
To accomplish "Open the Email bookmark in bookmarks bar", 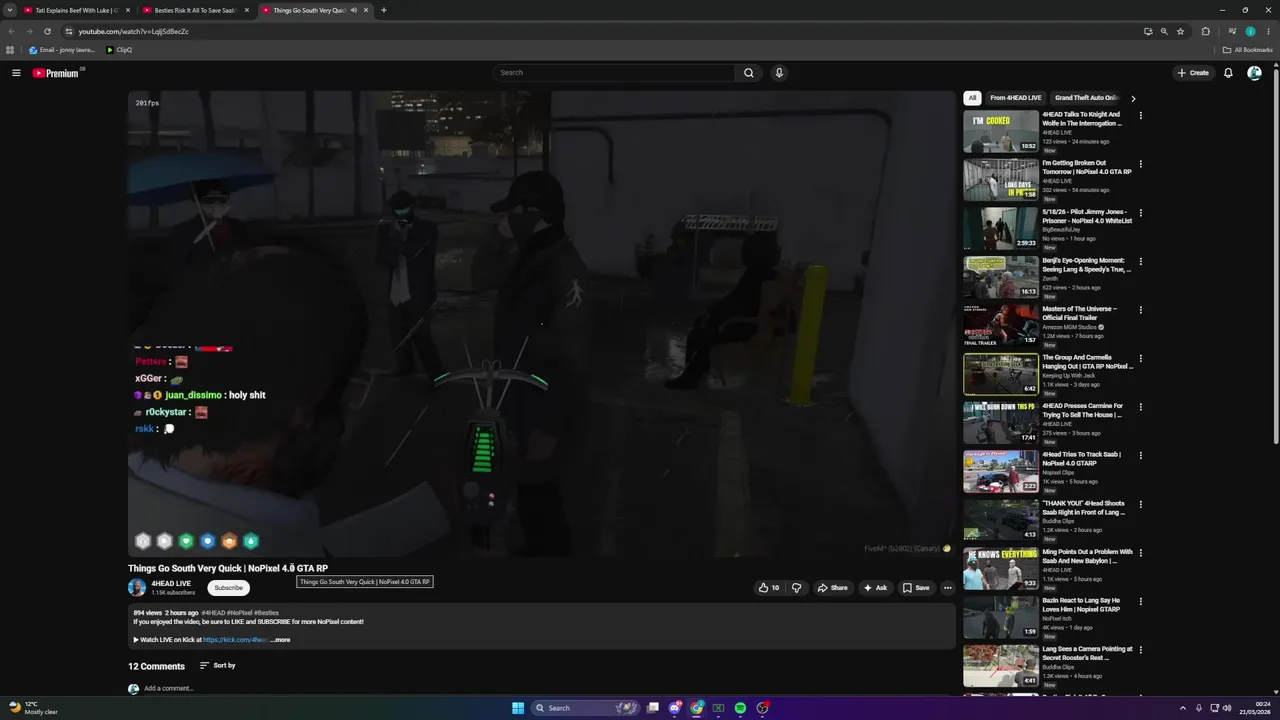I will point(62,50).
